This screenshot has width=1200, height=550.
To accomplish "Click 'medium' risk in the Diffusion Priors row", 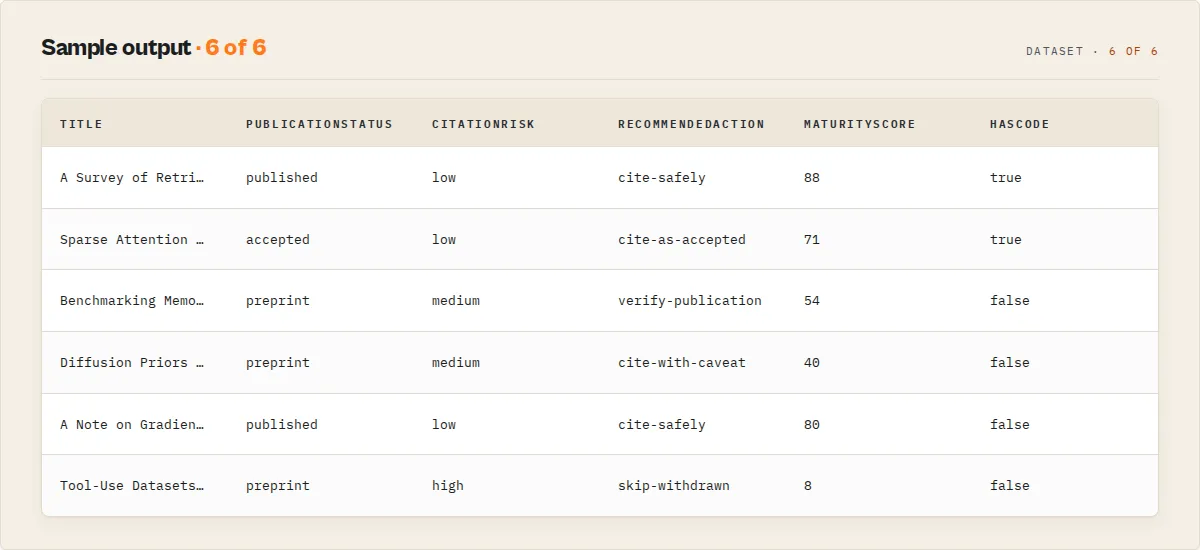I will (x=456, y=363).
